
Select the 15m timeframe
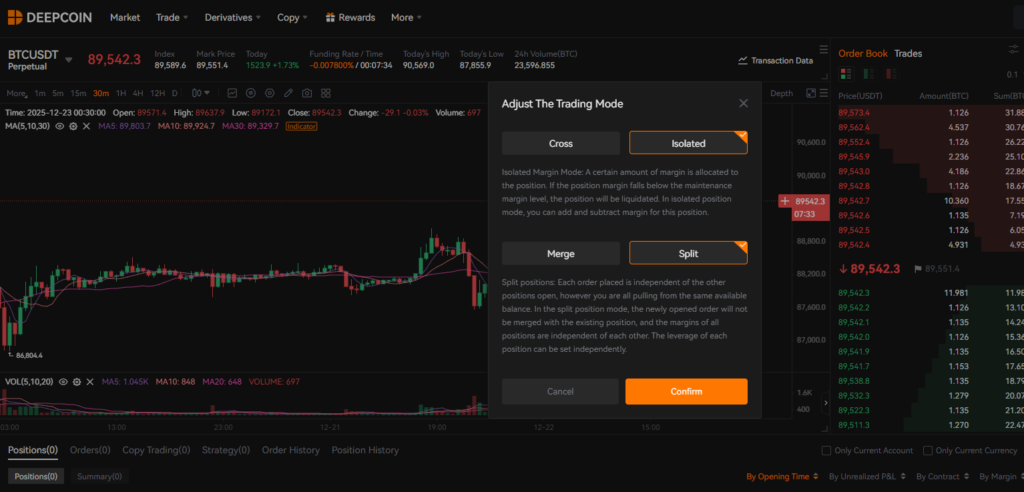pos(78,93)
